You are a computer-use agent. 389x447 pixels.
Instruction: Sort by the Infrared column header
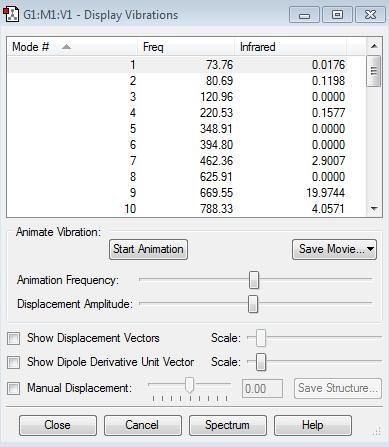click(x=290, y=47)
